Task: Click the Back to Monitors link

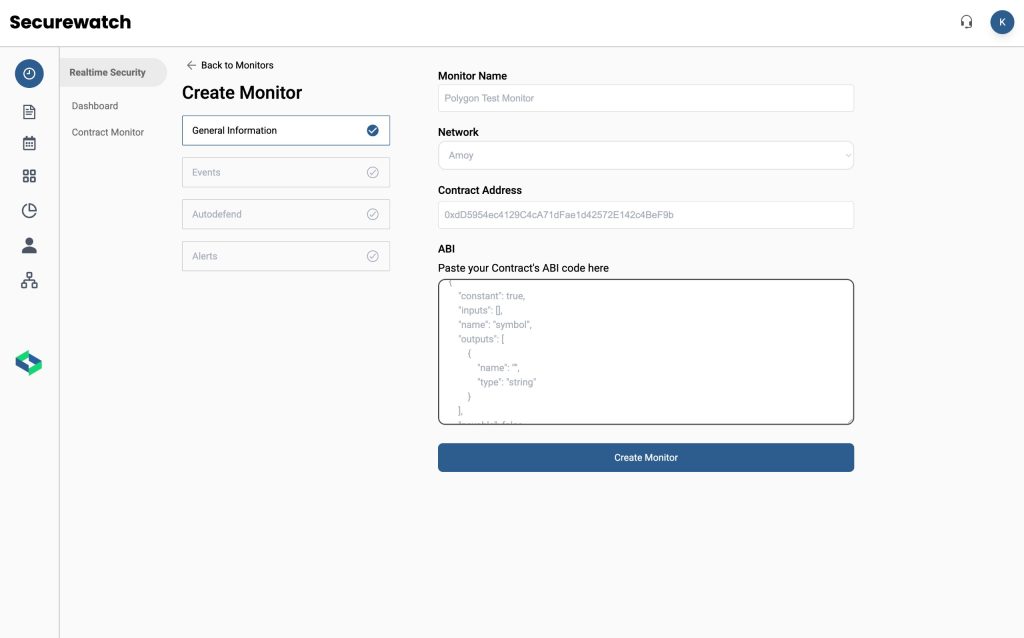Action: tap(230, 65)
